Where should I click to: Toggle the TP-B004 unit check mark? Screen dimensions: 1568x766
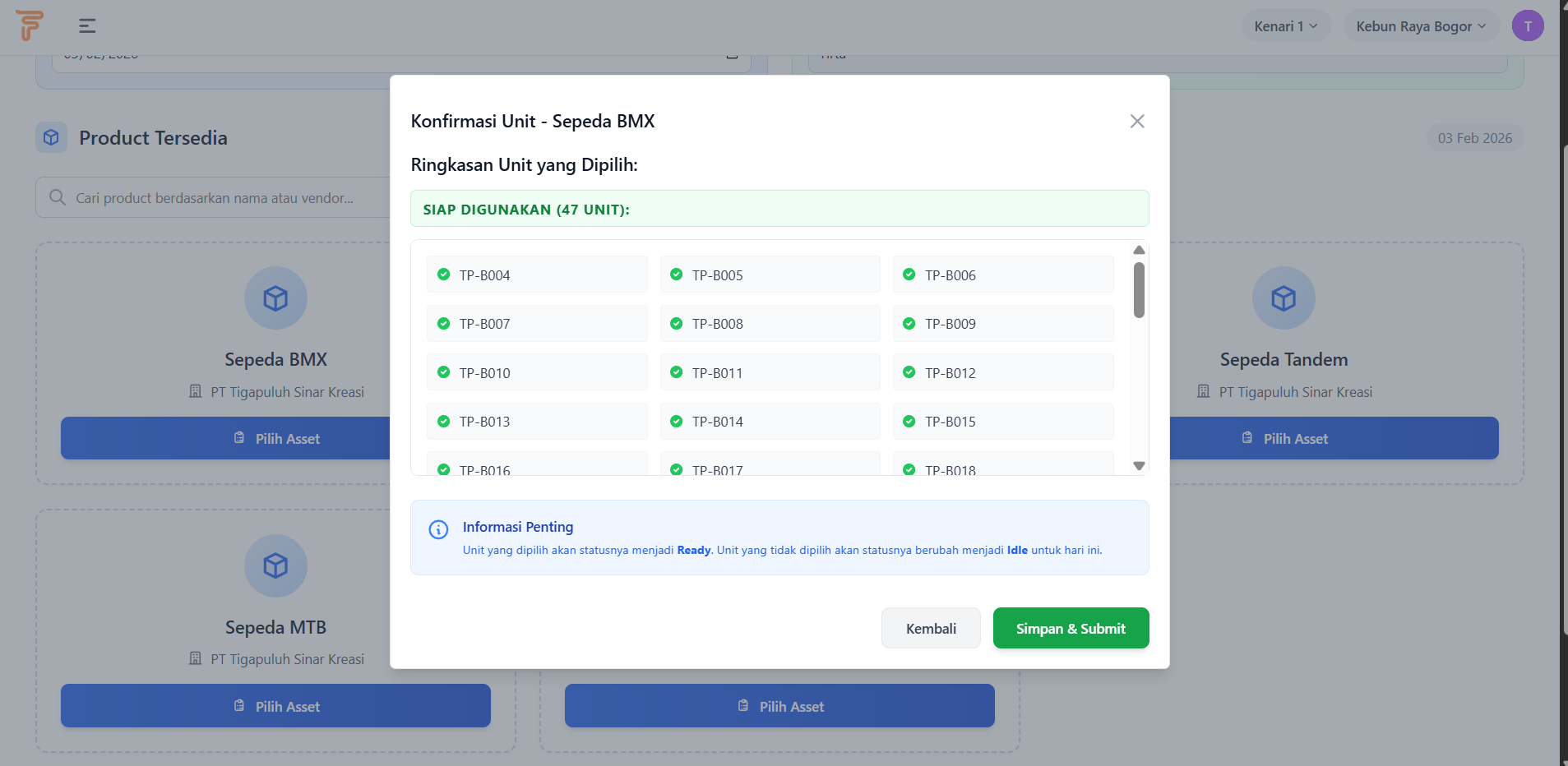(x=444, y=275)
